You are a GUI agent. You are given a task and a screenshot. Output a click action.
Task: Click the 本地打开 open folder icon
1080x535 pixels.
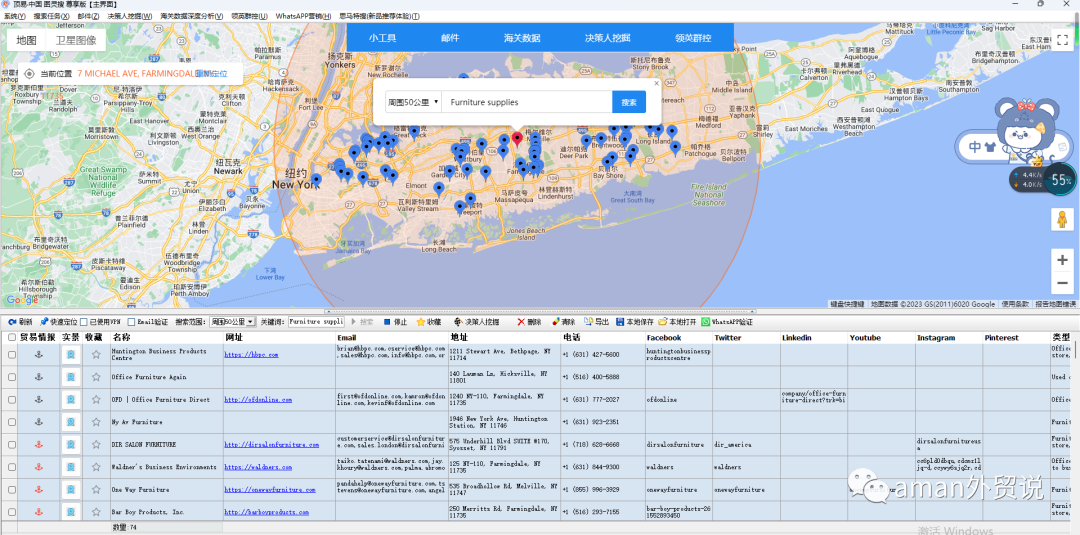click(663, 322)
